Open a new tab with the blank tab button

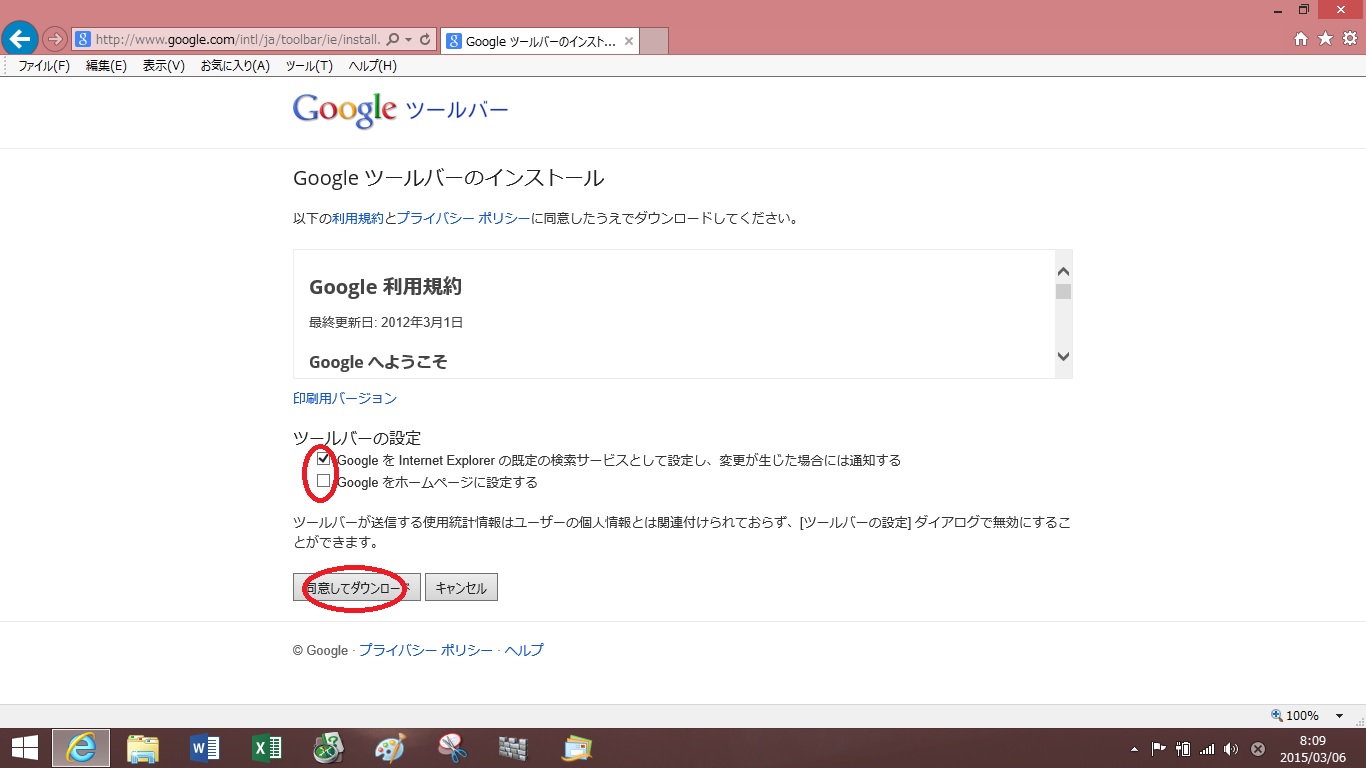(653, 41)
